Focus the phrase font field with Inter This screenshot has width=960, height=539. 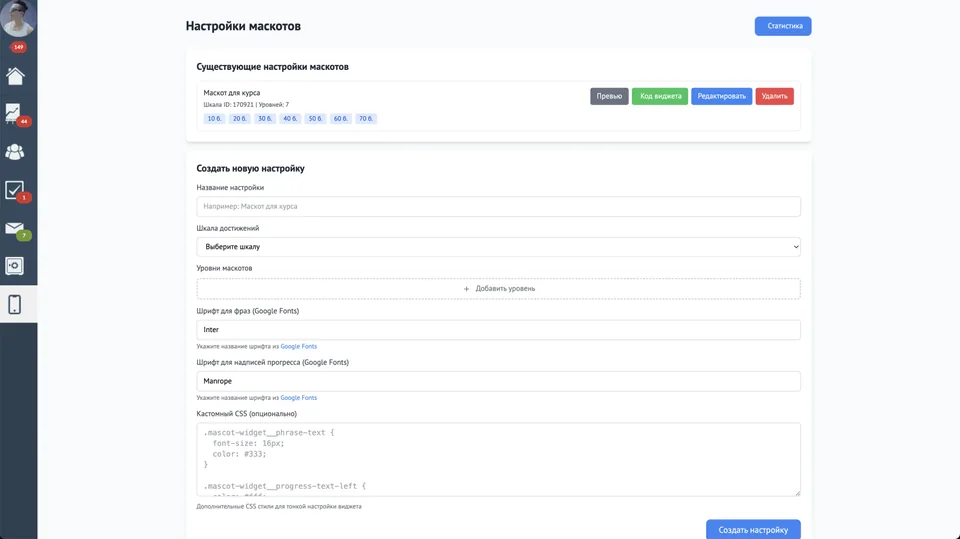pyautogui.click(x=498, y=330)
